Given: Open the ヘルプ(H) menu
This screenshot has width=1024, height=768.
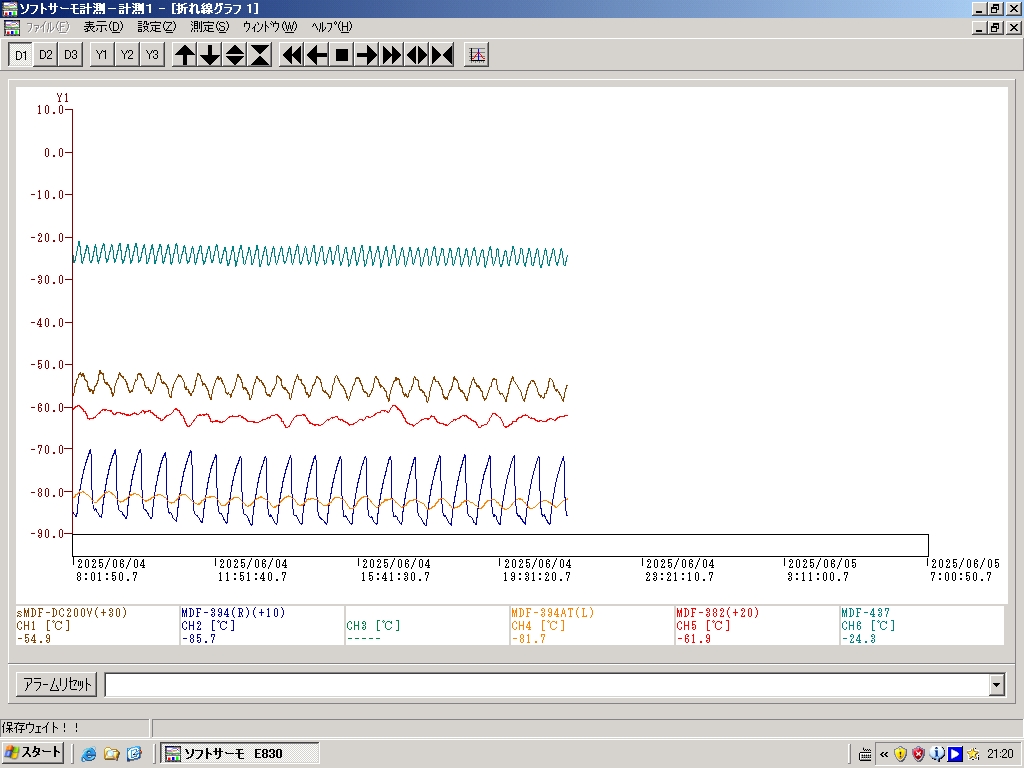Looking at the screenshot, I should coord(332,27).
